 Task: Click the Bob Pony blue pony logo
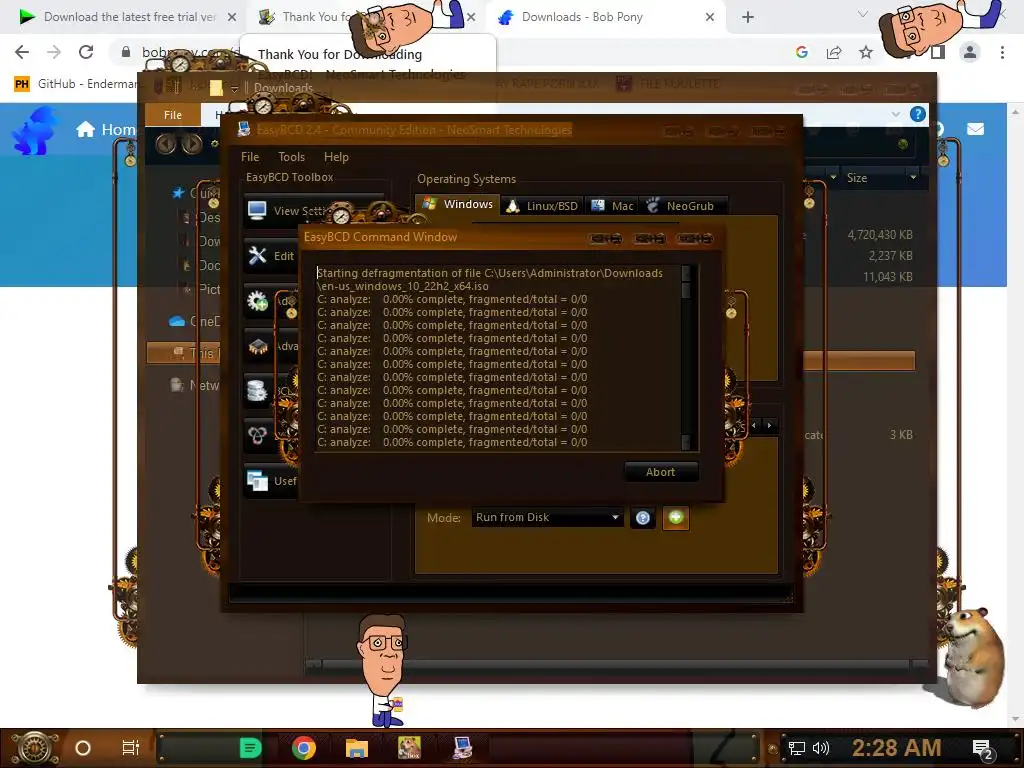tap(35, 131)
